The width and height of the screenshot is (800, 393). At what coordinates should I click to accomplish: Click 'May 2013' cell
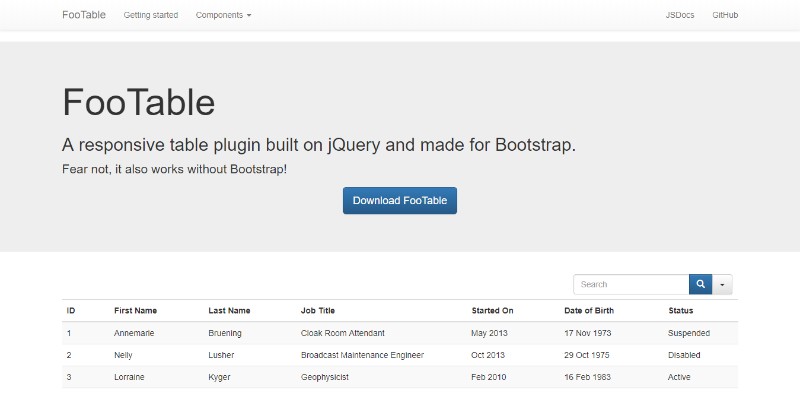tap(489, 333)
